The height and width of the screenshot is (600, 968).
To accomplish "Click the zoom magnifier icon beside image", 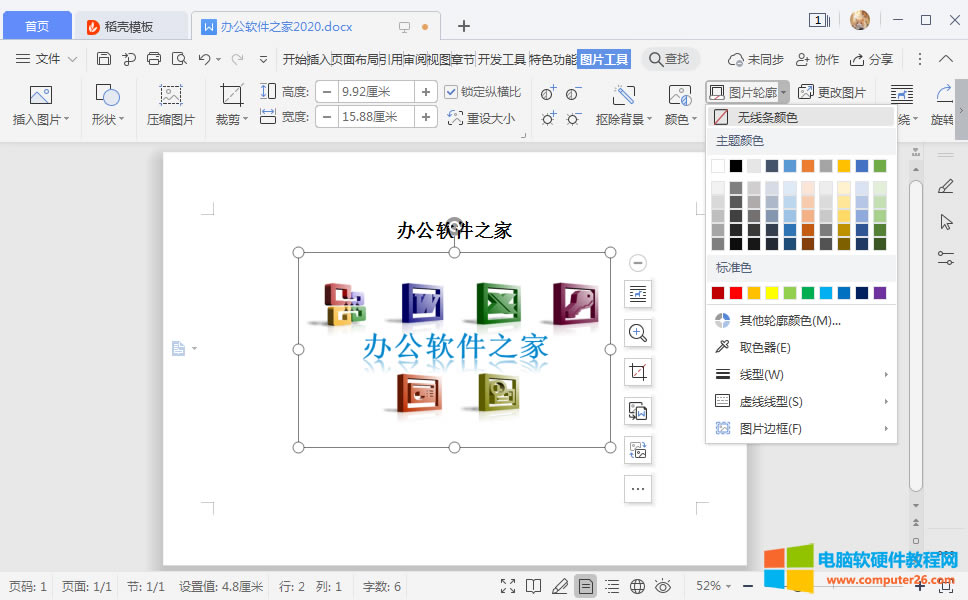I will coord(638,333).
